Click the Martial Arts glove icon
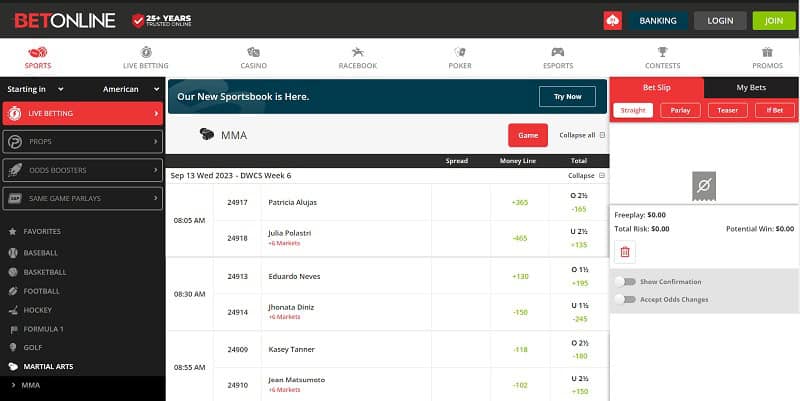This screenshot has width=800, height=401. (x=13, y=366)
